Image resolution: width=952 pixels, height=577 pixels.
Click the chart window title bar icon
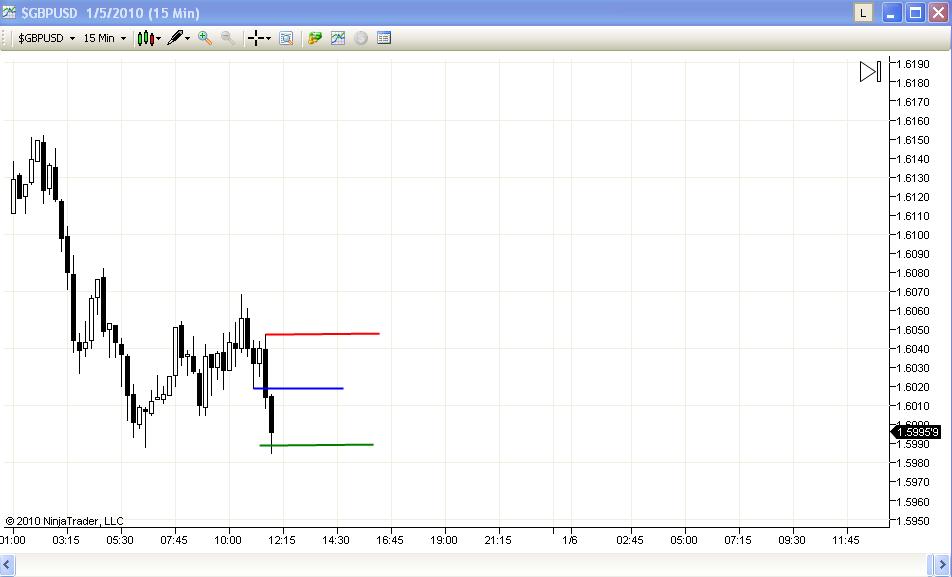coord(8,12)
